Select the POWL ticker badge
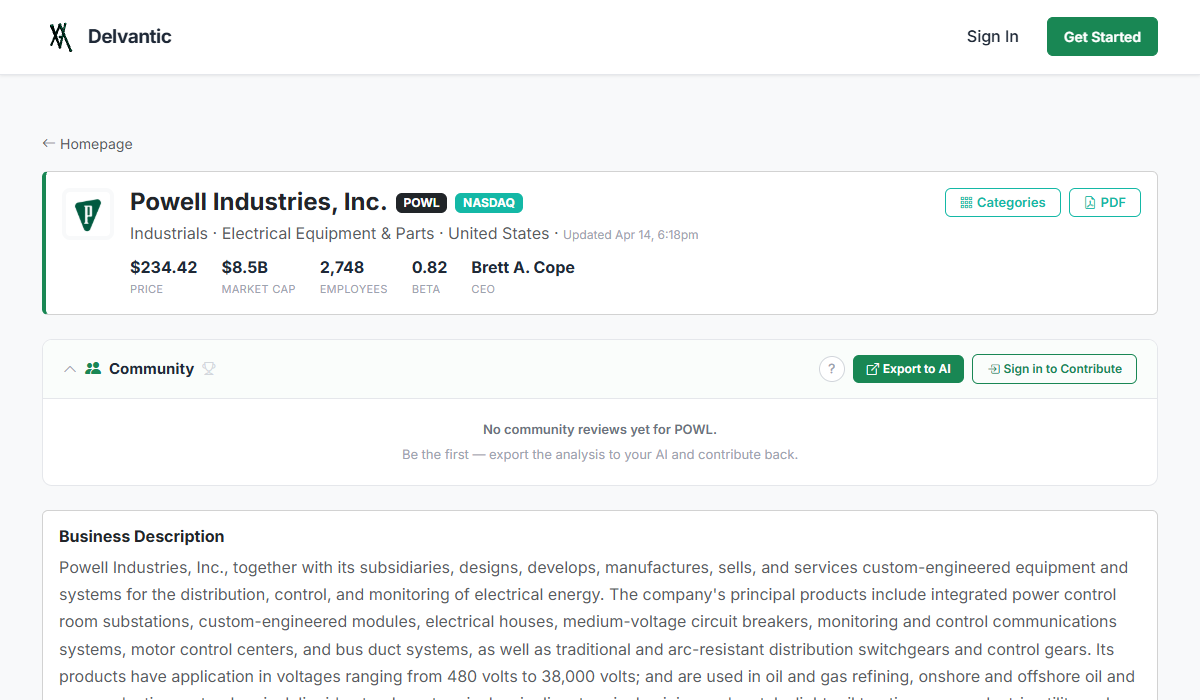 [x=421, y=203]
